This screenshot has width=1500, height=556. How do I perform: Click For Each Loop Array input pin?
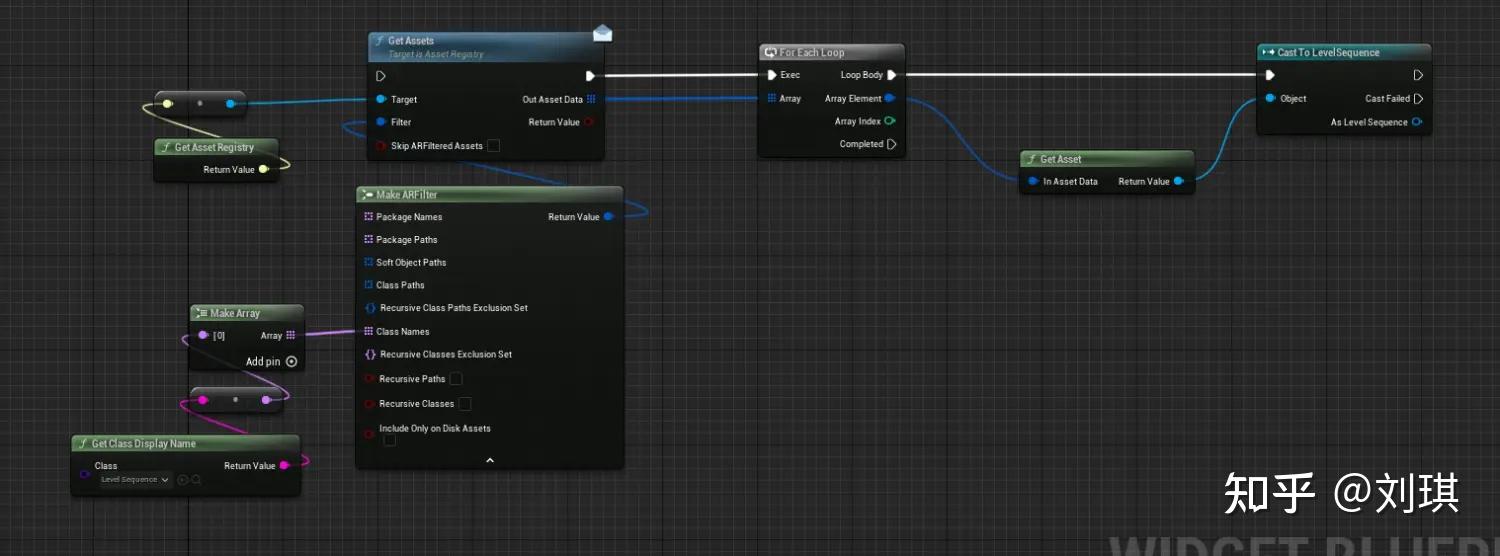pos(771,98)
